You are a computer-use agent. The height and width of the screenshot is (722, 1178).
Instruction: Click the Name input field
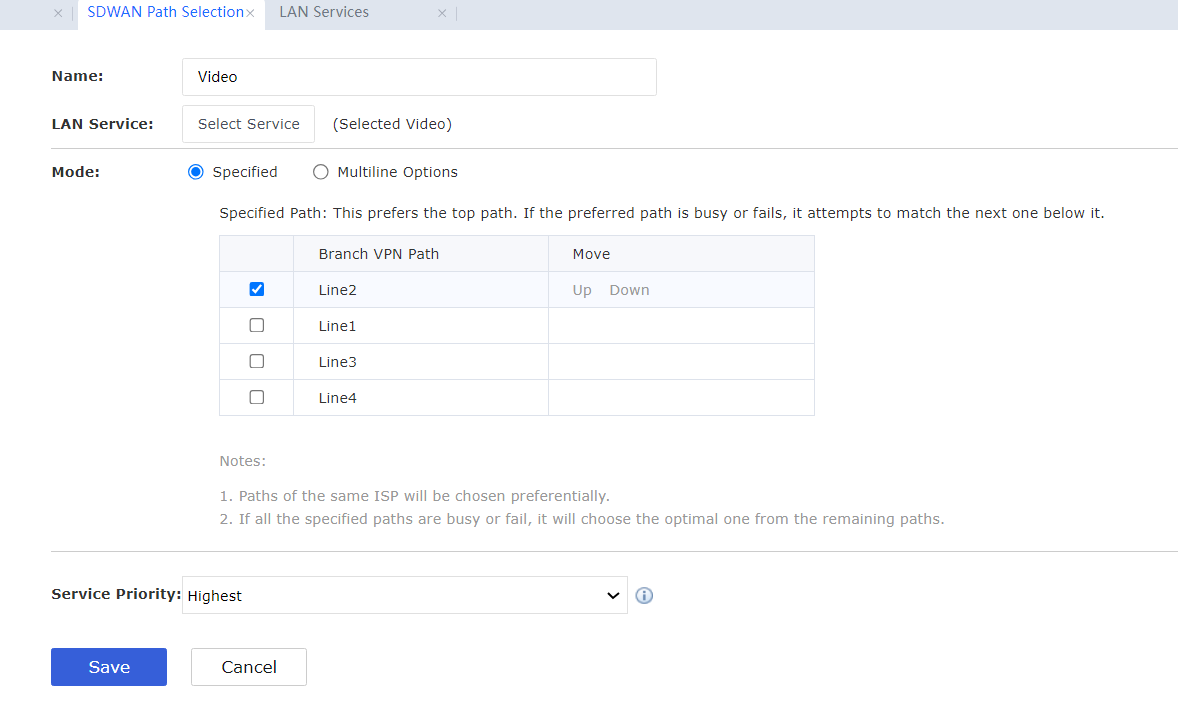pos(419,77)
